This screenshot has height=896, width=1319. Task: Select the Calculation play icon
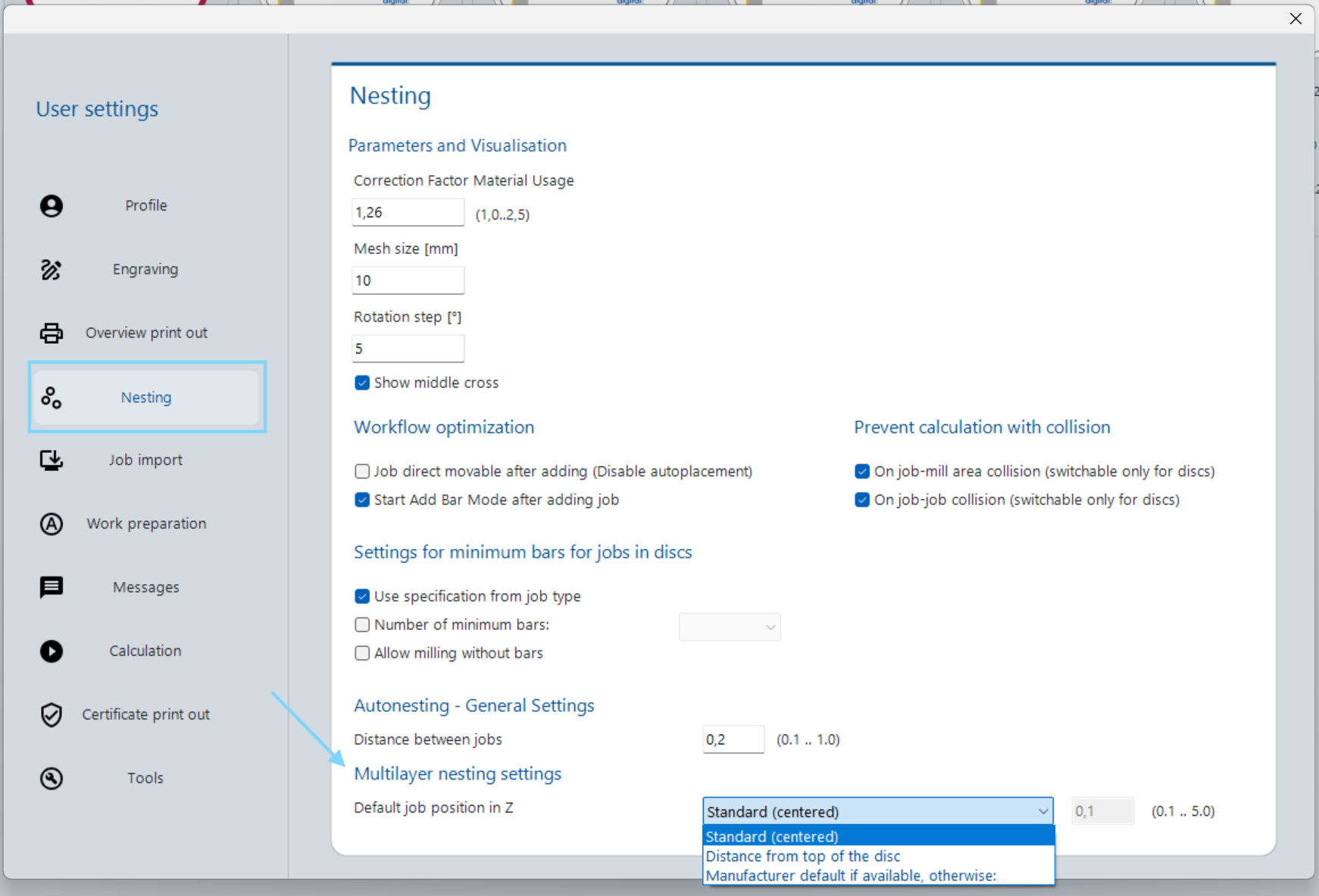(x=51, y=651)
